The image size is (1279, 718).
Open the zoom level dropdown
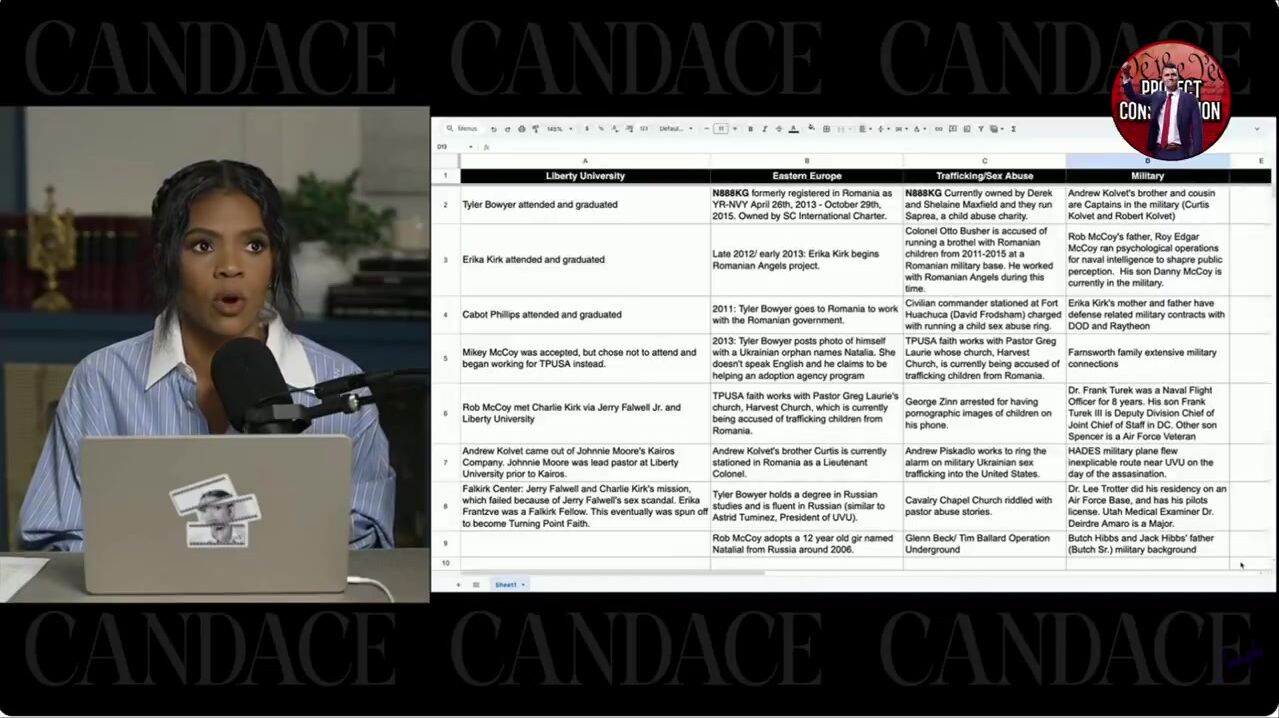tap(557, 129)
